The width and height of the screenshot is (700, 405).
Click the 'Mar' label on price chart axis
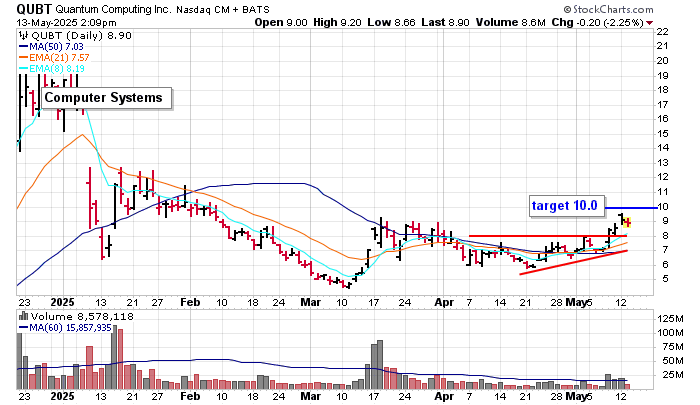click(x=310, y=302)
